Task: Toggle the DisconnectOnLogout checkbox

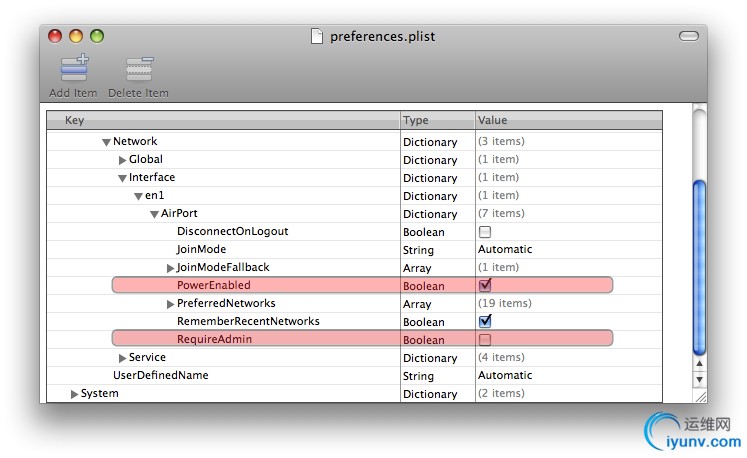Action: (x=485, y=232)
